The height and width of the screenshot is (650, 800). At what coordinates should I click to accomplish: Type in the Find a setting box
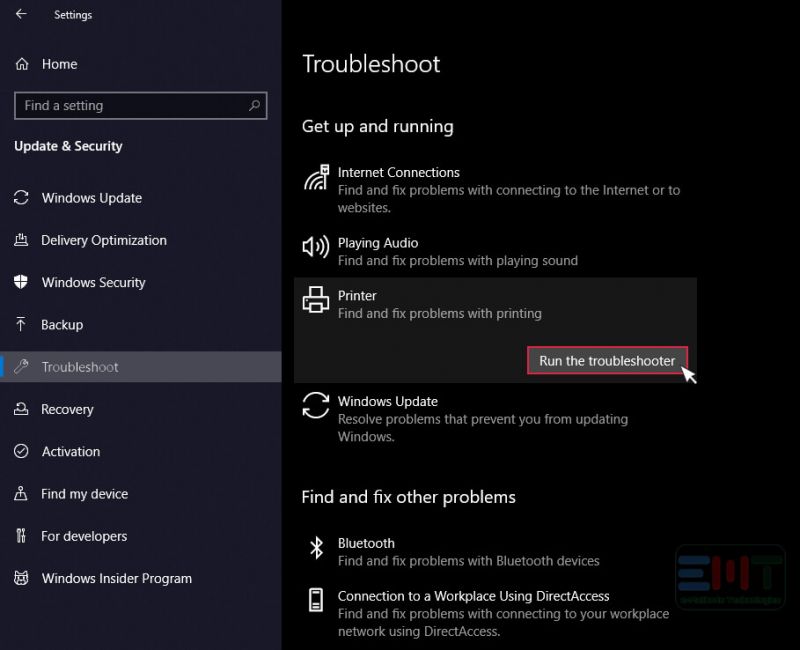click(130, 106)
